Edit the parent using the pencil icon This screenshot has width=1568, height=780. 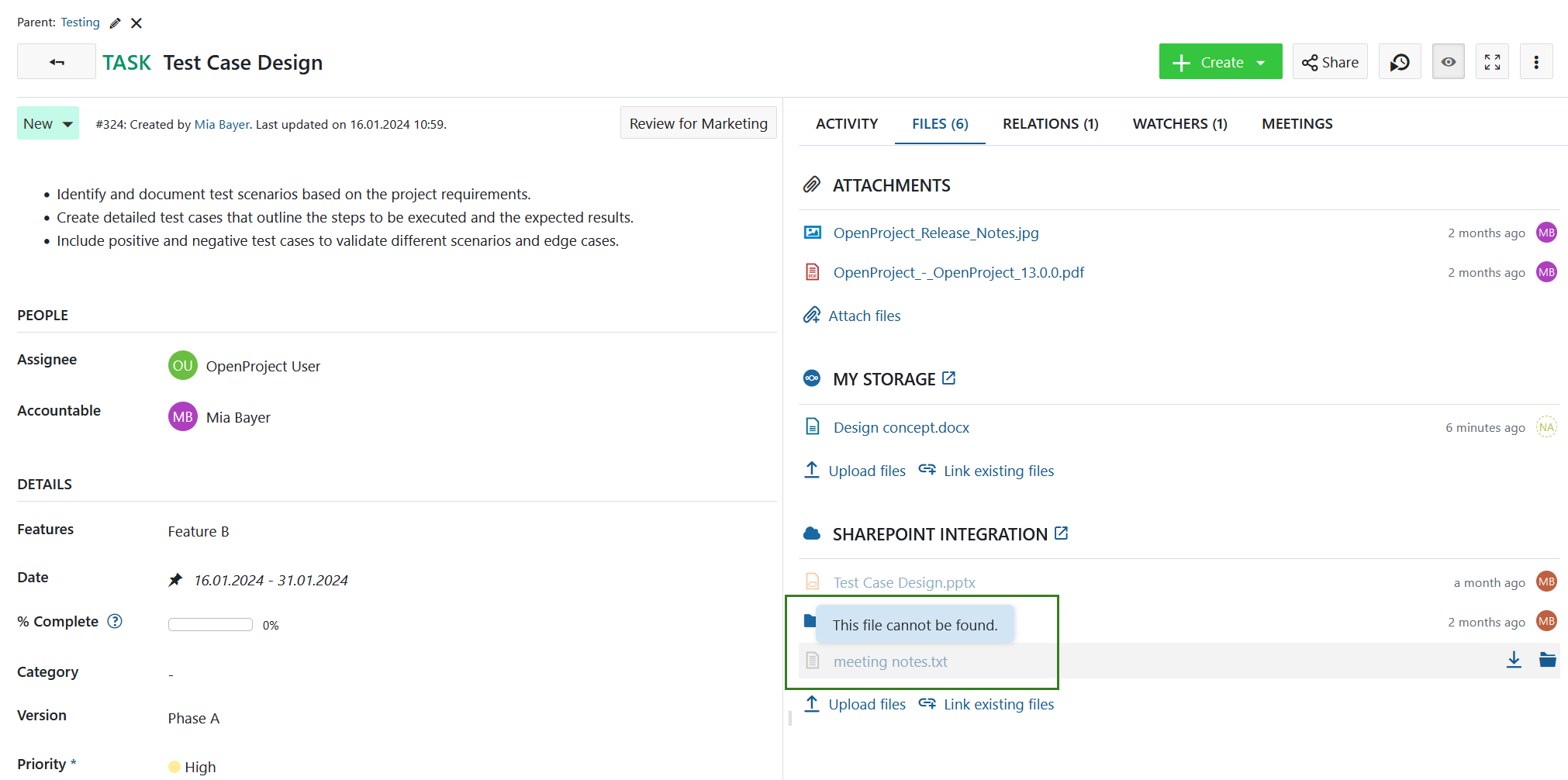[114, 22]
